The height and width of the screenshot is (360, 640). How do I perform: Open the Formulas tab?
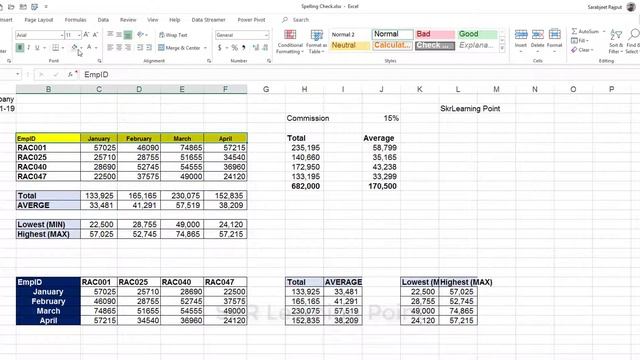[x=76, y=20]
